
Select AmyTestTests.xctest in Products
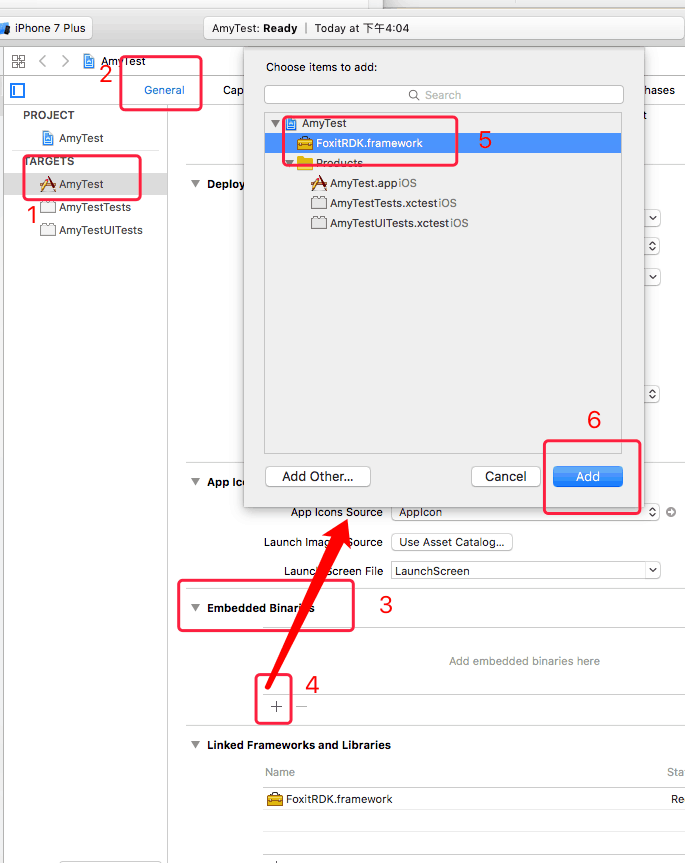[x=383, y=203]
